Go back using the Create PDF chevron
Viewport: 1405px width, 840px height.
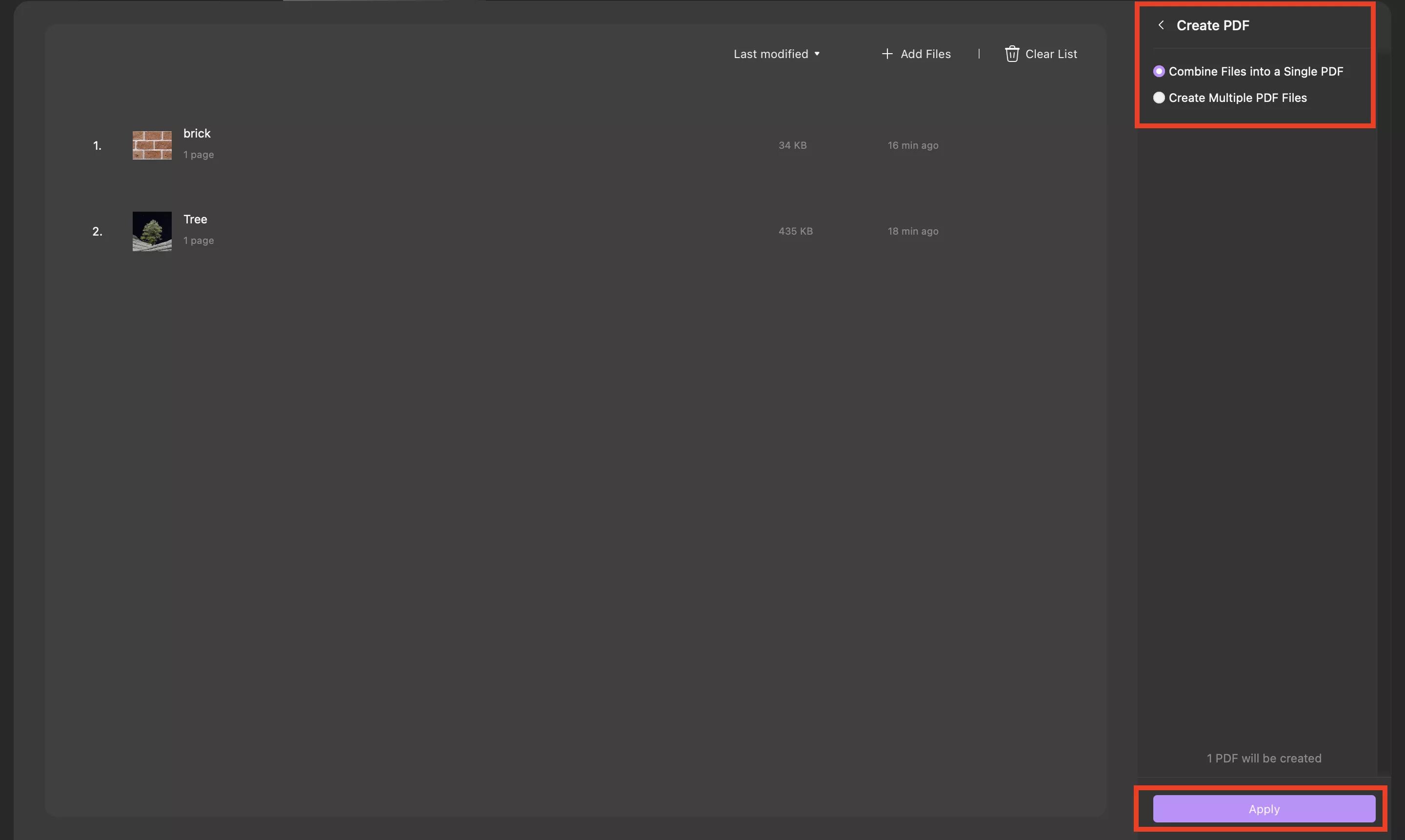pyautogui.click(x=1161, y=25)
